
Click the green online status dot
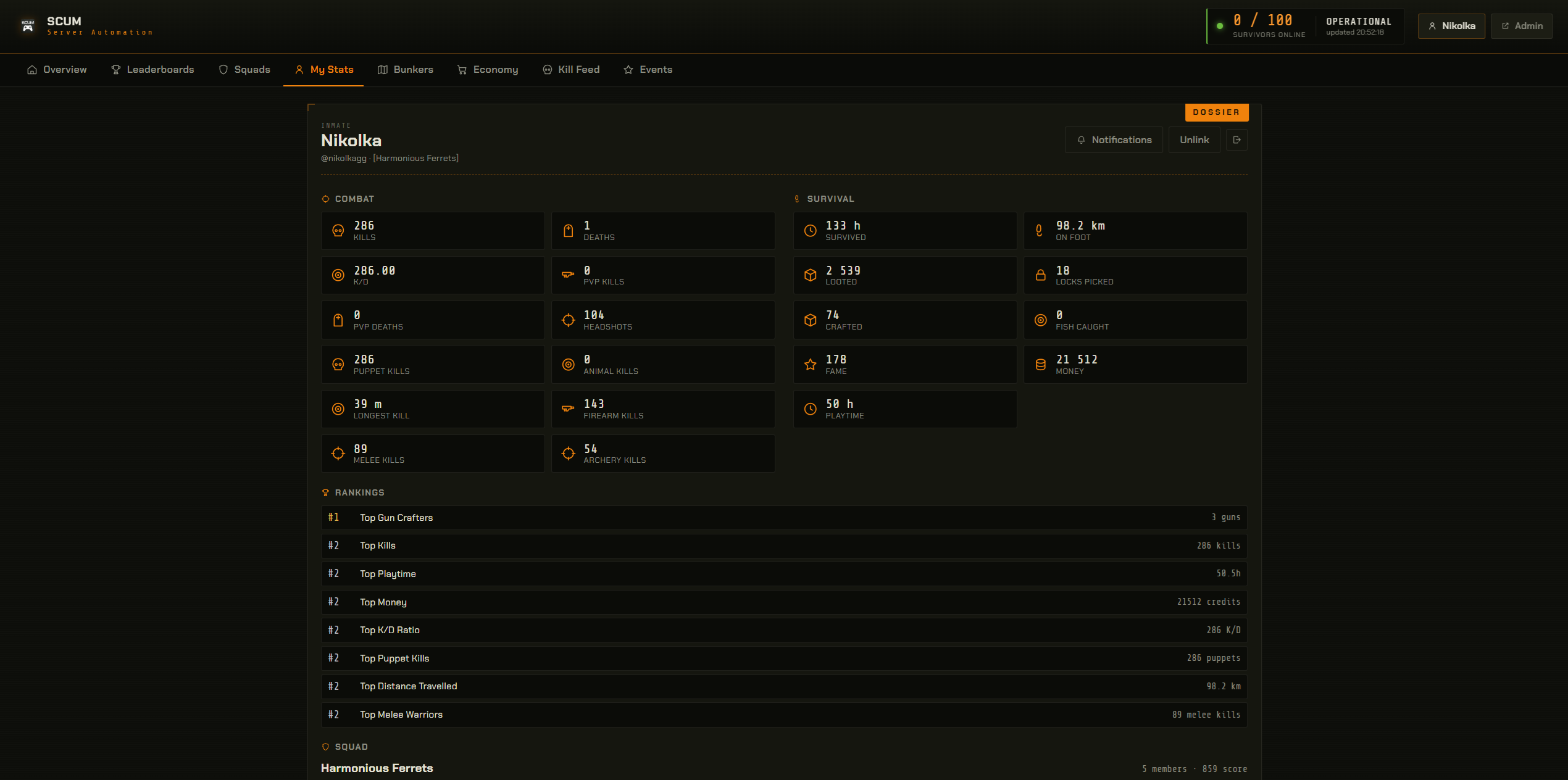(1220, 26)
